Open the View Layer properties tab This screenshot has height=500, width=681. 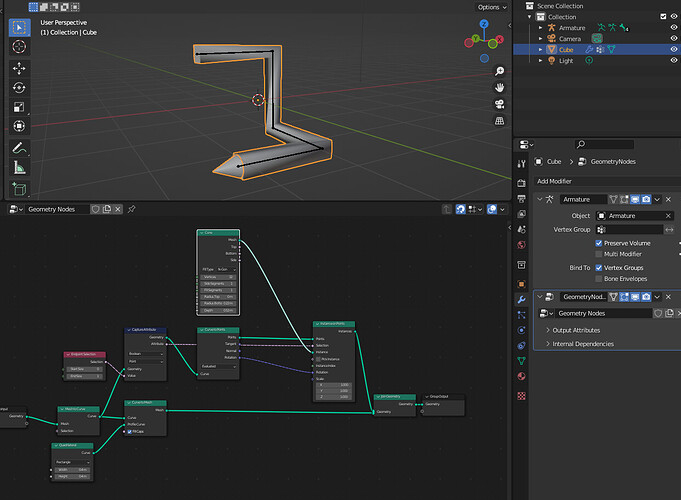pos(522,214)
